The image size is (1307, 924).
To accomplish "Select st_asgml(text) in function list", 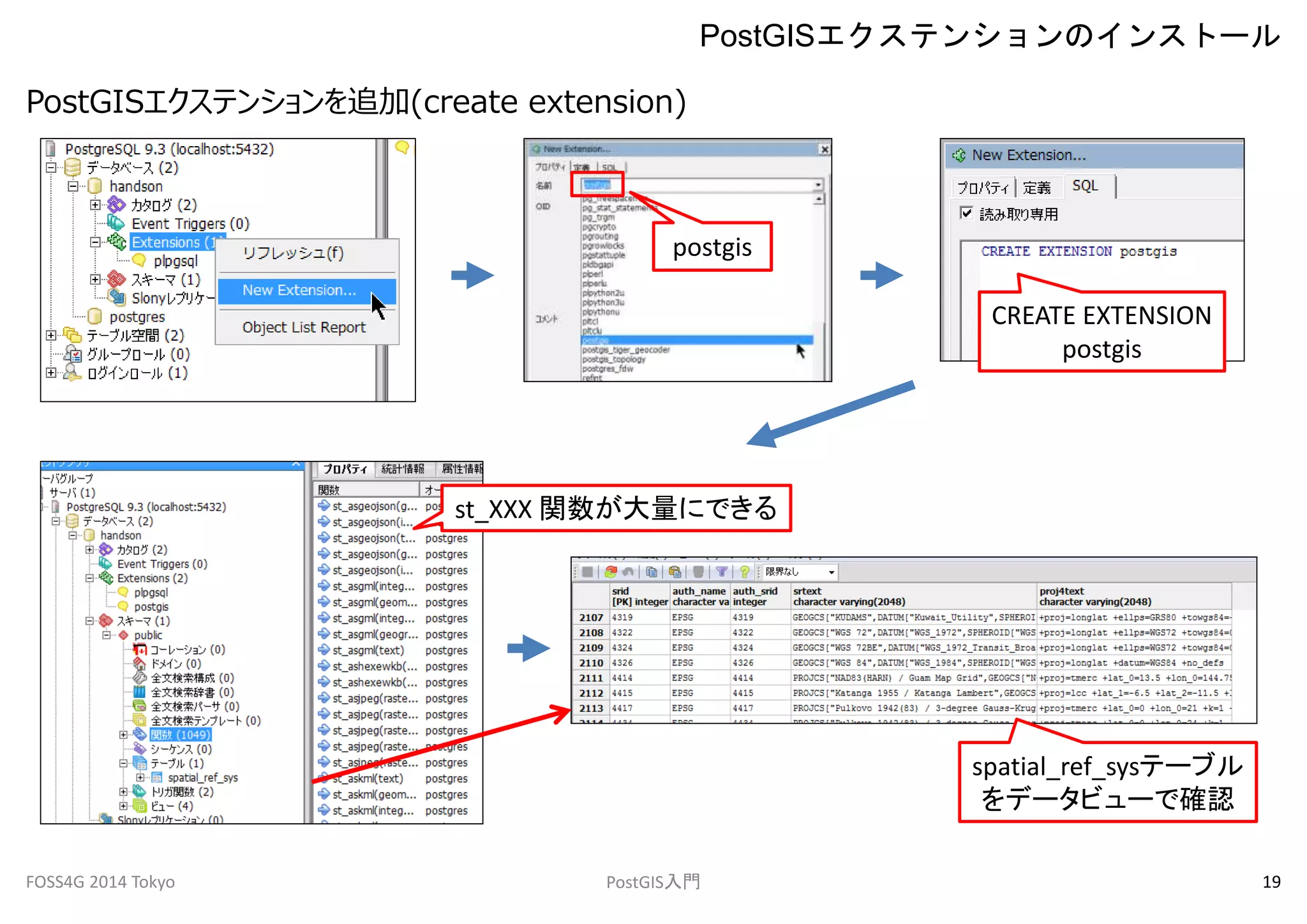I will 368,650.
